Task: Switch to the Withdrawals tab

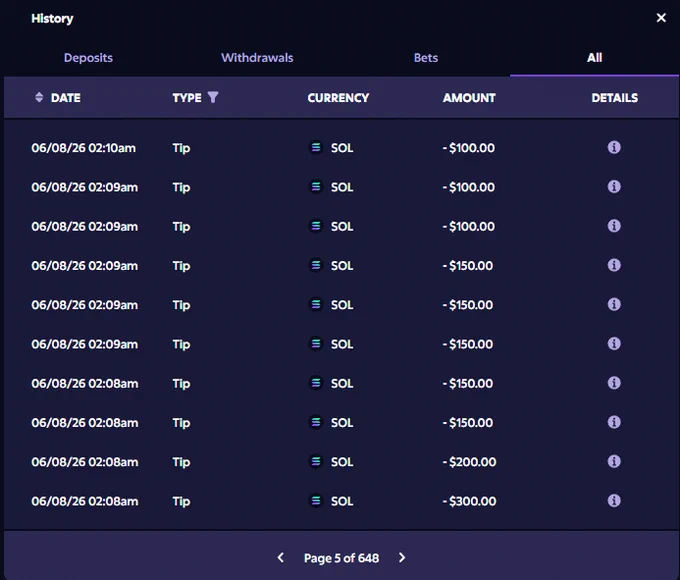Action: click(x=257, y=58)
